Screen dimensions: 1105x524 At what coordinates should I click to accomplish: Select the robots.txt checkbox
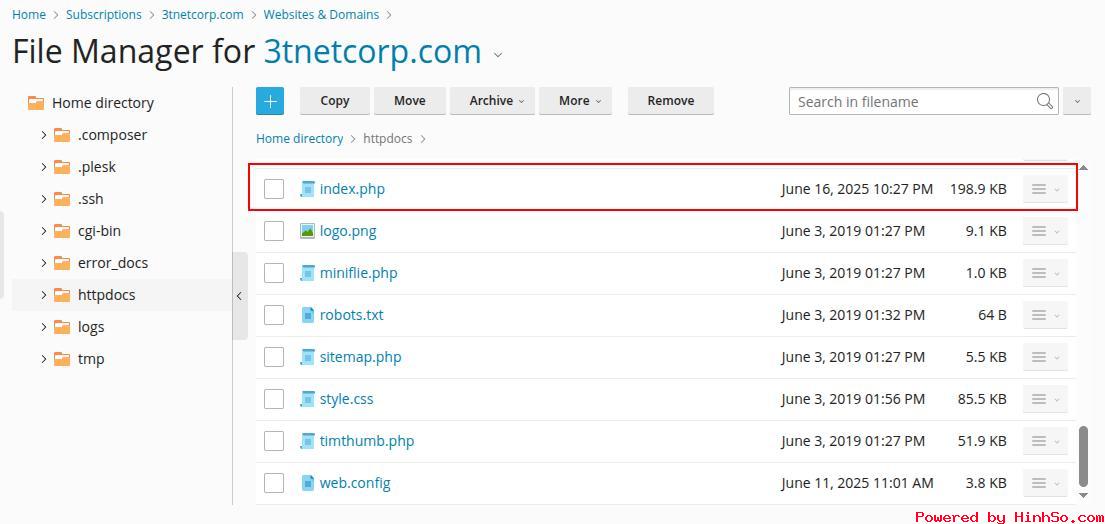coord(274,315)
